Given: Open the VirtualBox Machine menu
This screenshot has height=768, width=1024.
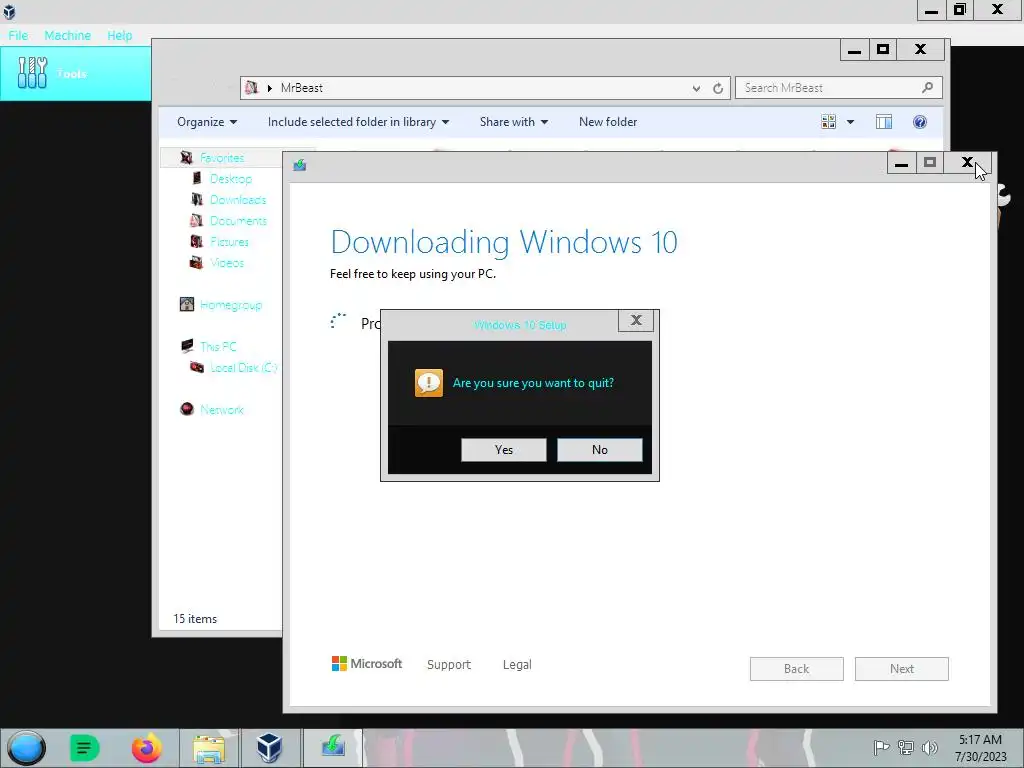Looking at the screenshot, I should coord(67,35).
